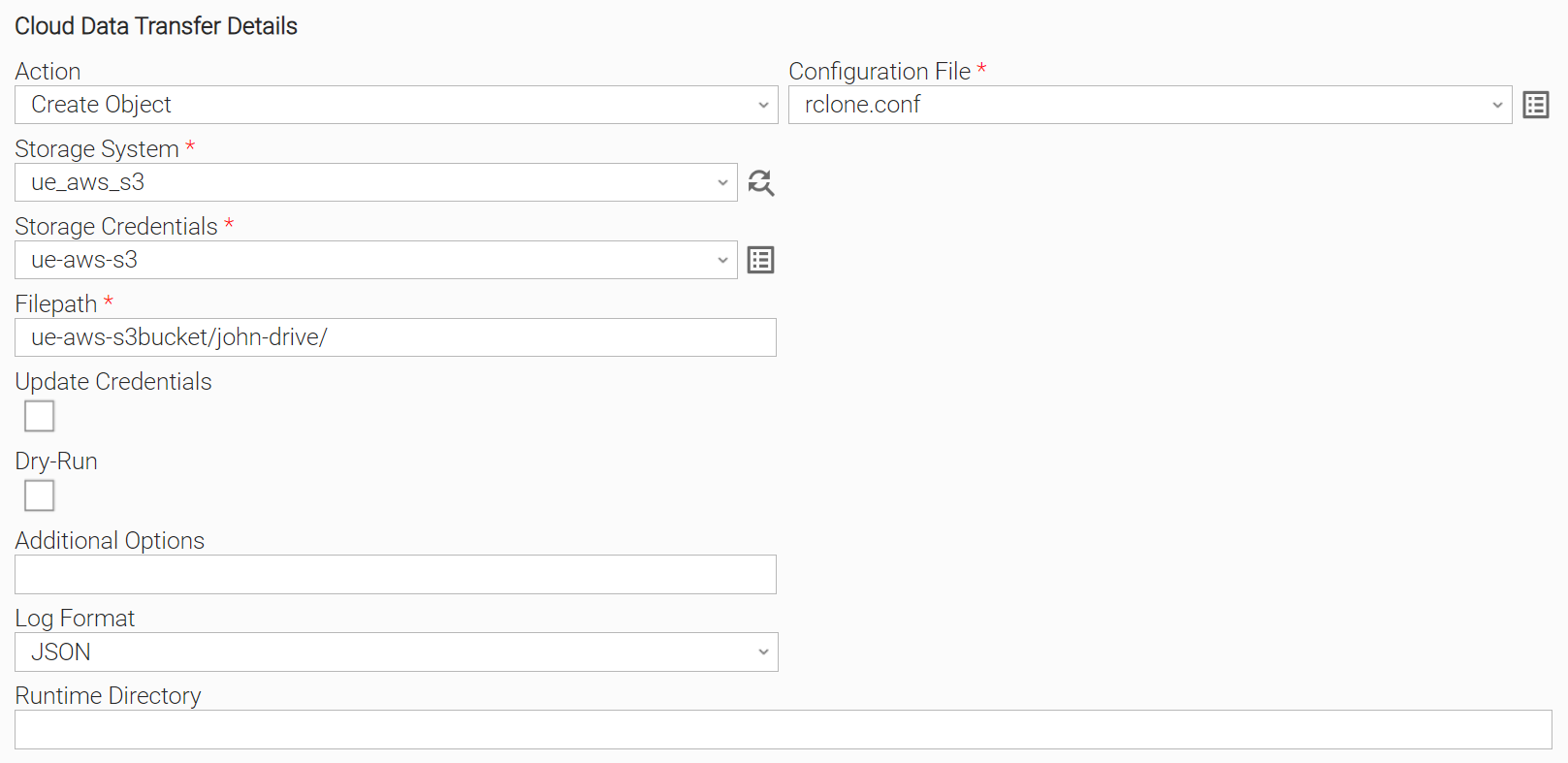Tick the Dry-Run checkbox
1568x763 pixels.
click(x=40, y=495)
